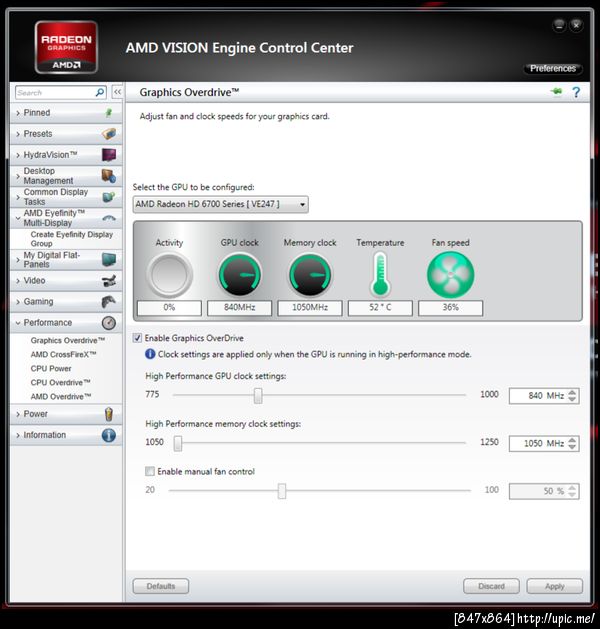Click the Video camera icon

[109, 280]
